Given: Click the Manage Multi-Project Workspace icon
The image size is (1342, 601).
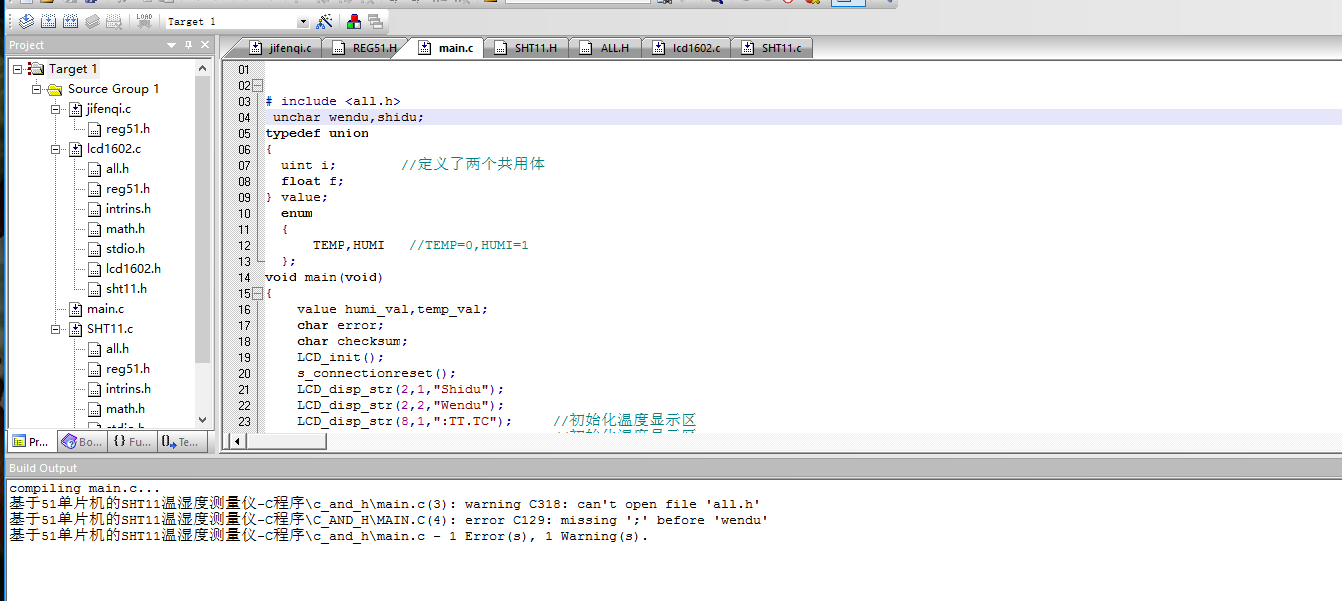Looking at the screenshot, I should (375, 21).
